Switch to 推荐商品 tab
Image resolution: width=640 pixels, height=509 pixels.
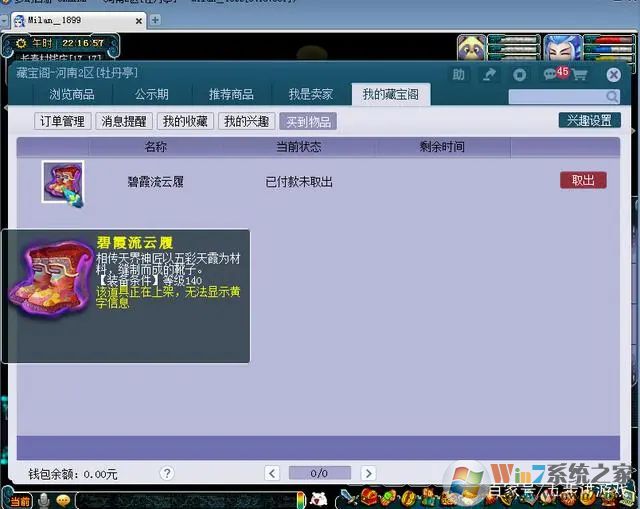click(x=231, y=94)
